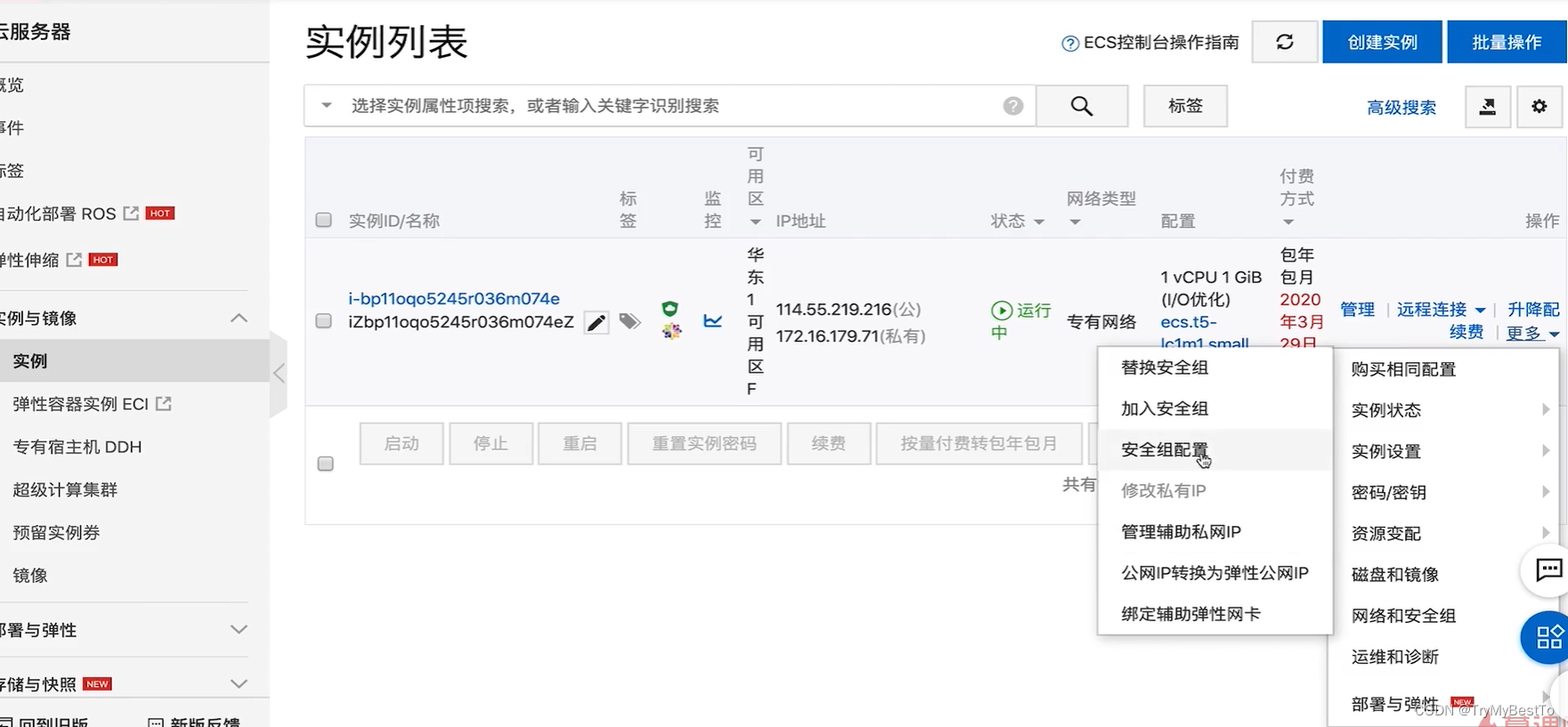Click the pencil edit name icon
This screenshot has width=1568, height=727.
point(597,322)
